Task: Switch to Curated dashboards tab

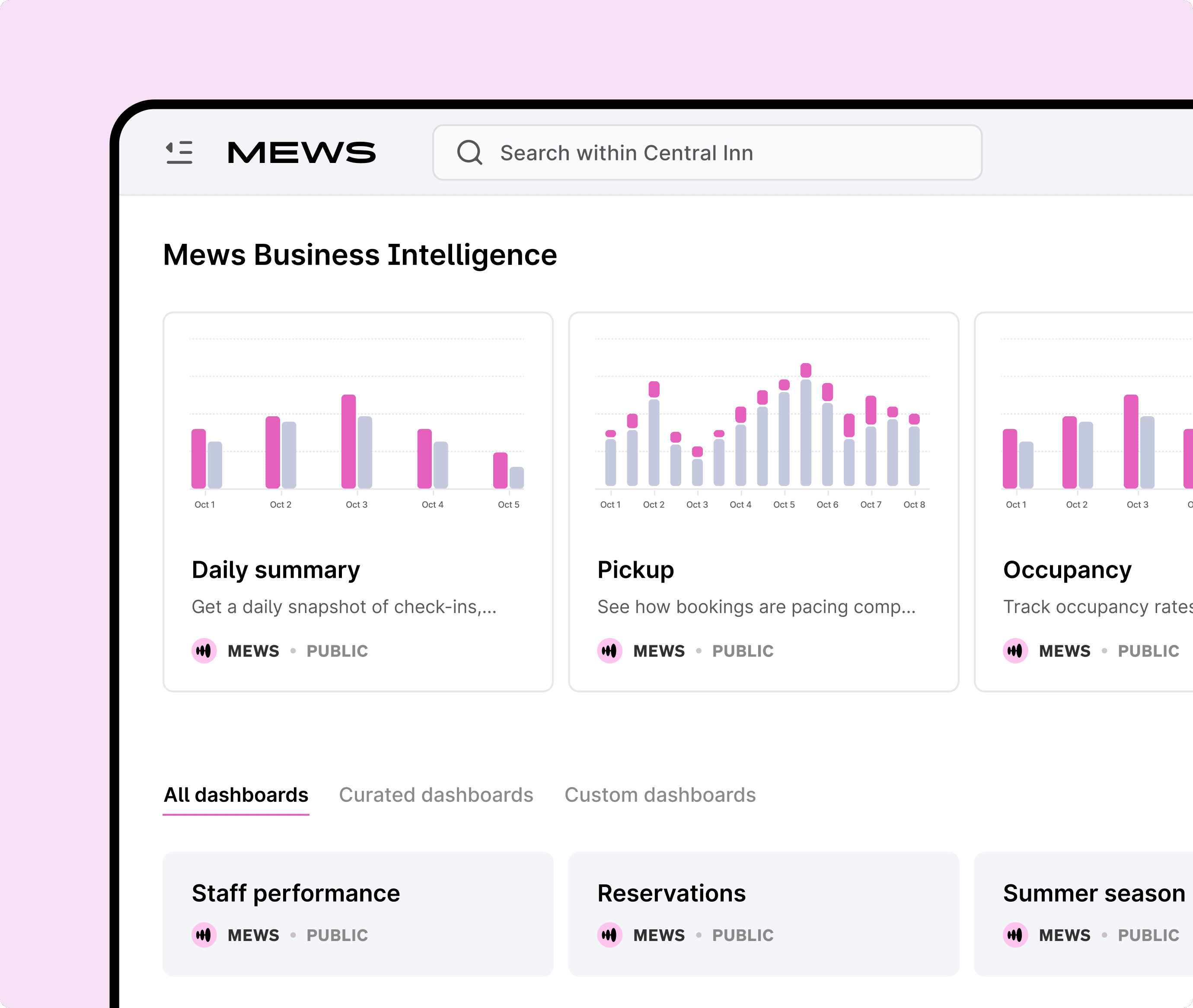Action: tap(436, 795)
